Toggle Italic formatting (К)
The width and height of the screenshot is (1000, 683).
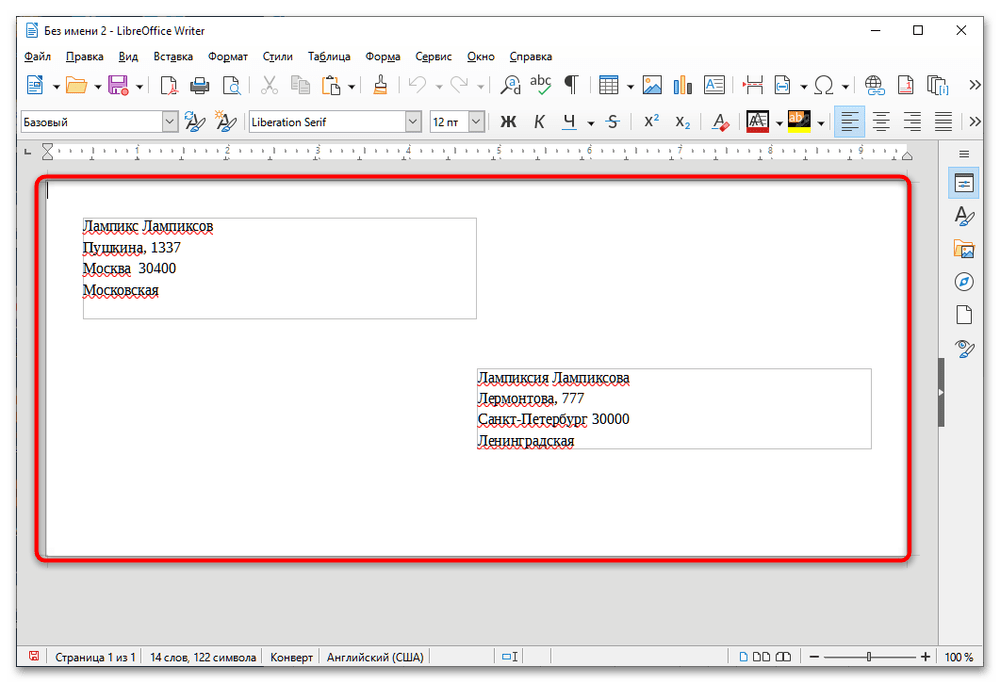539,122
